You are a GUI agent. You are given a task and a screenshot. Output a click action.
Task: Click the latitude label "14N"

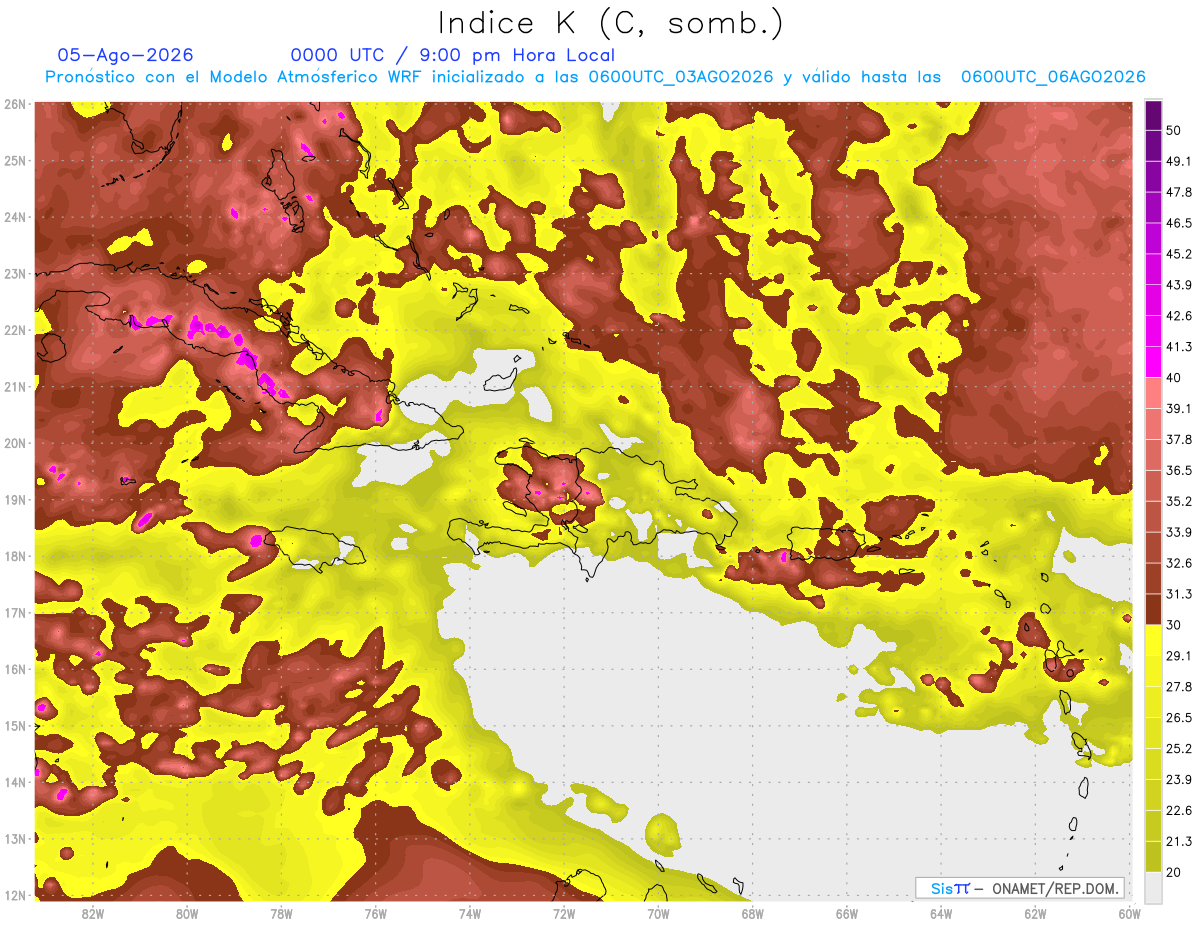point(15,782)
